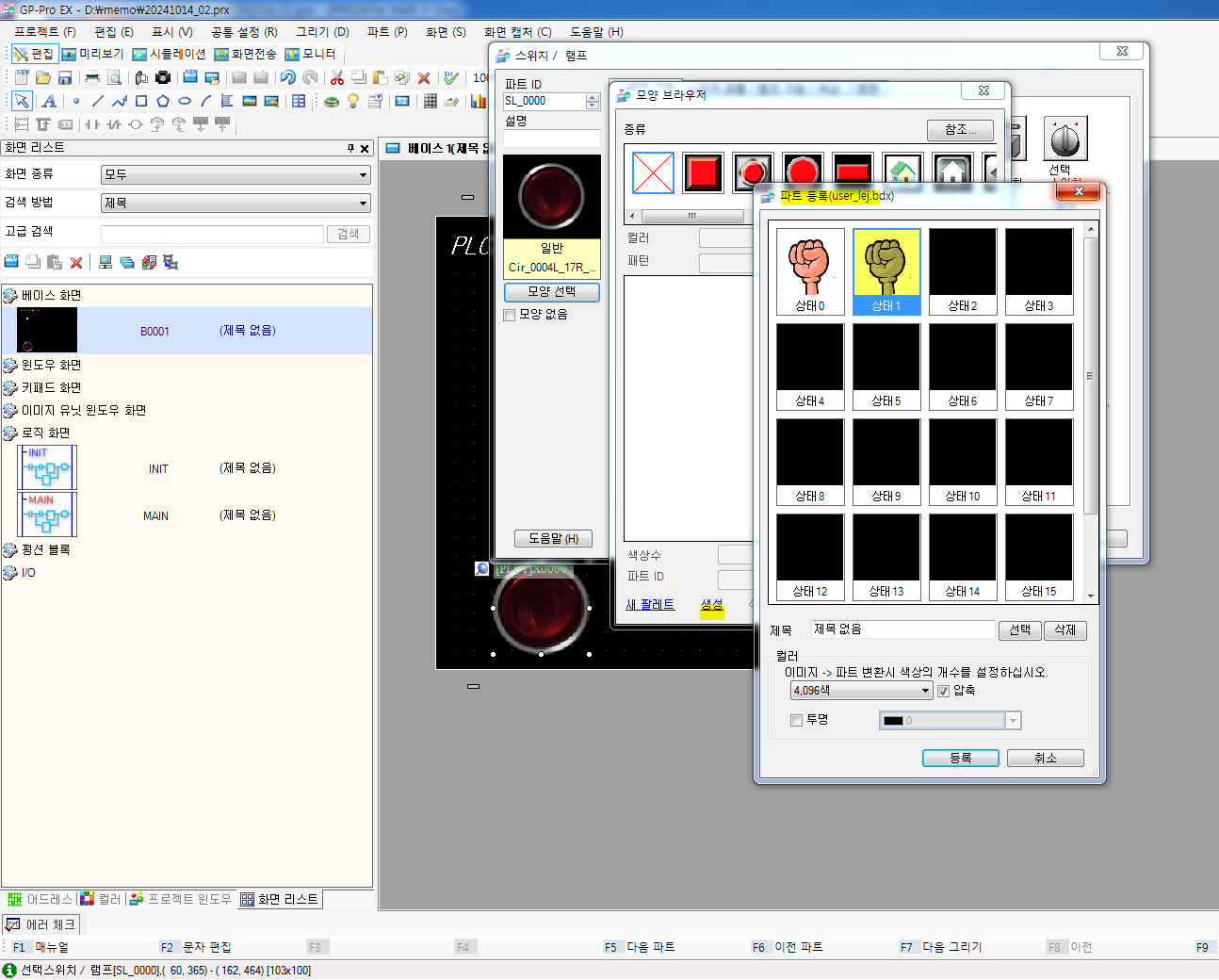The width and height of the screenshot is (1219, 980).
Task: Open the 검색 방법 dropdown showing 제목
Action: 236,203
